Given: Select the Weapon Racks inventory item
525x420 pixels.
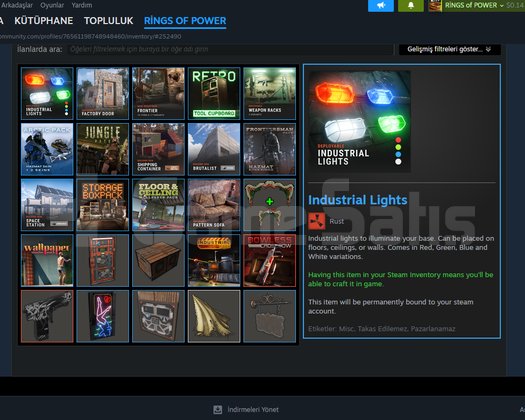Looking at the screenshot, I should [x=270, y=93].
